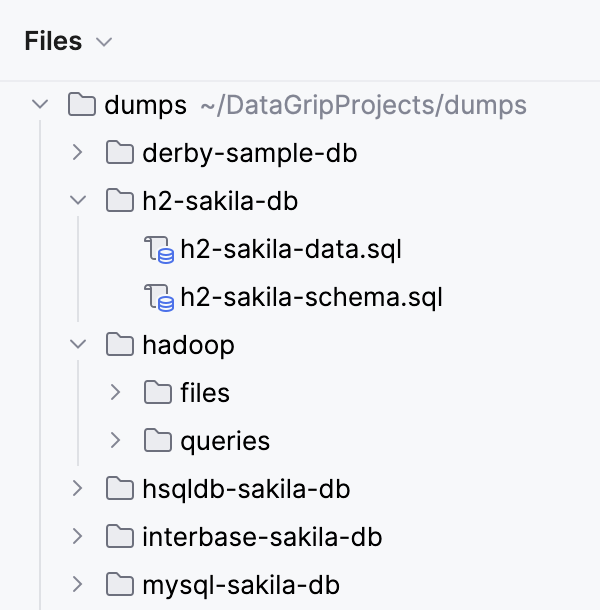Click the h2-sakila-db folder icon
This screenshot has height=610, width=600.
pos(120,200)
